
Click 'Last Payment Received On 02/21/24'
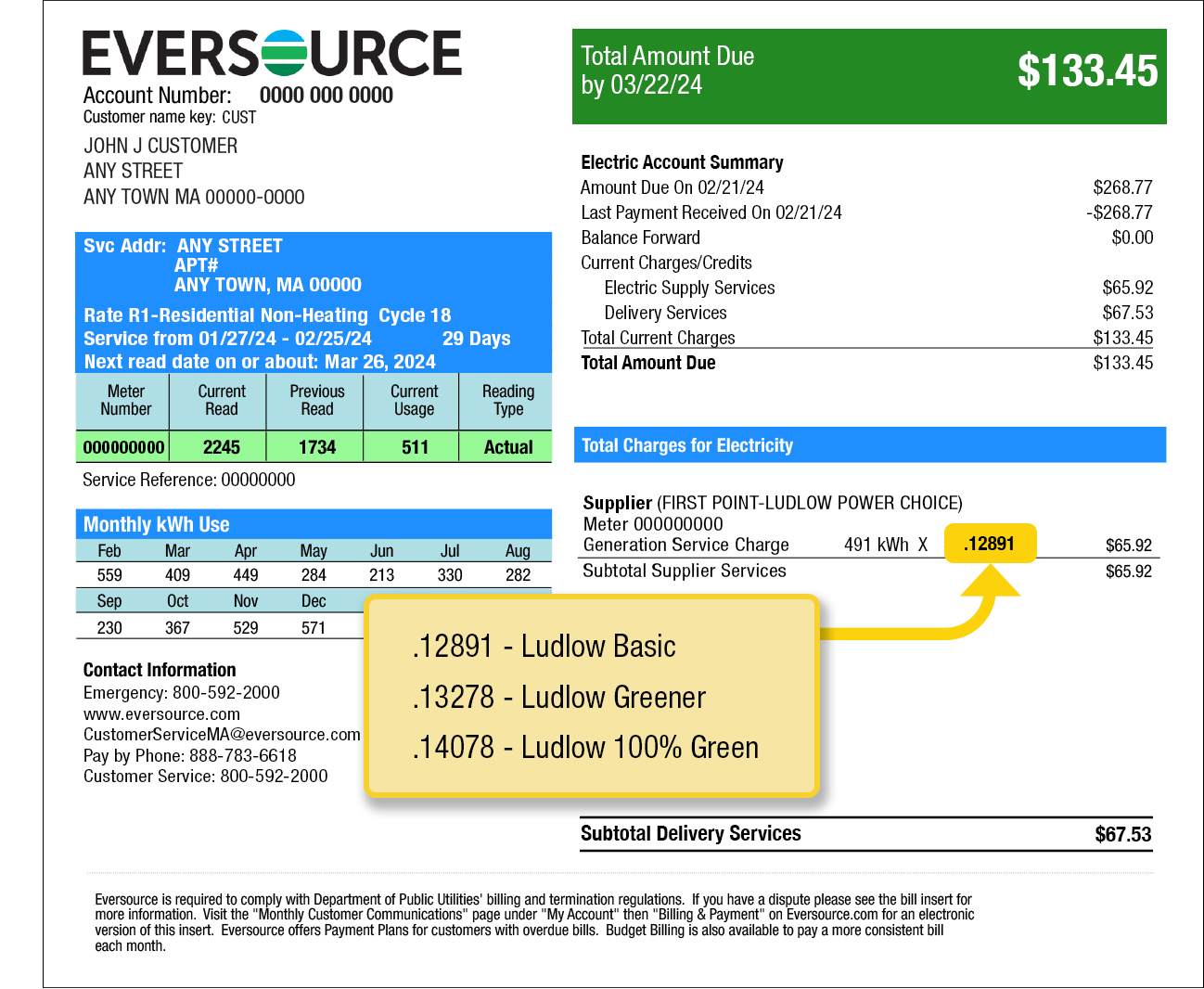[x=711, y=212]
